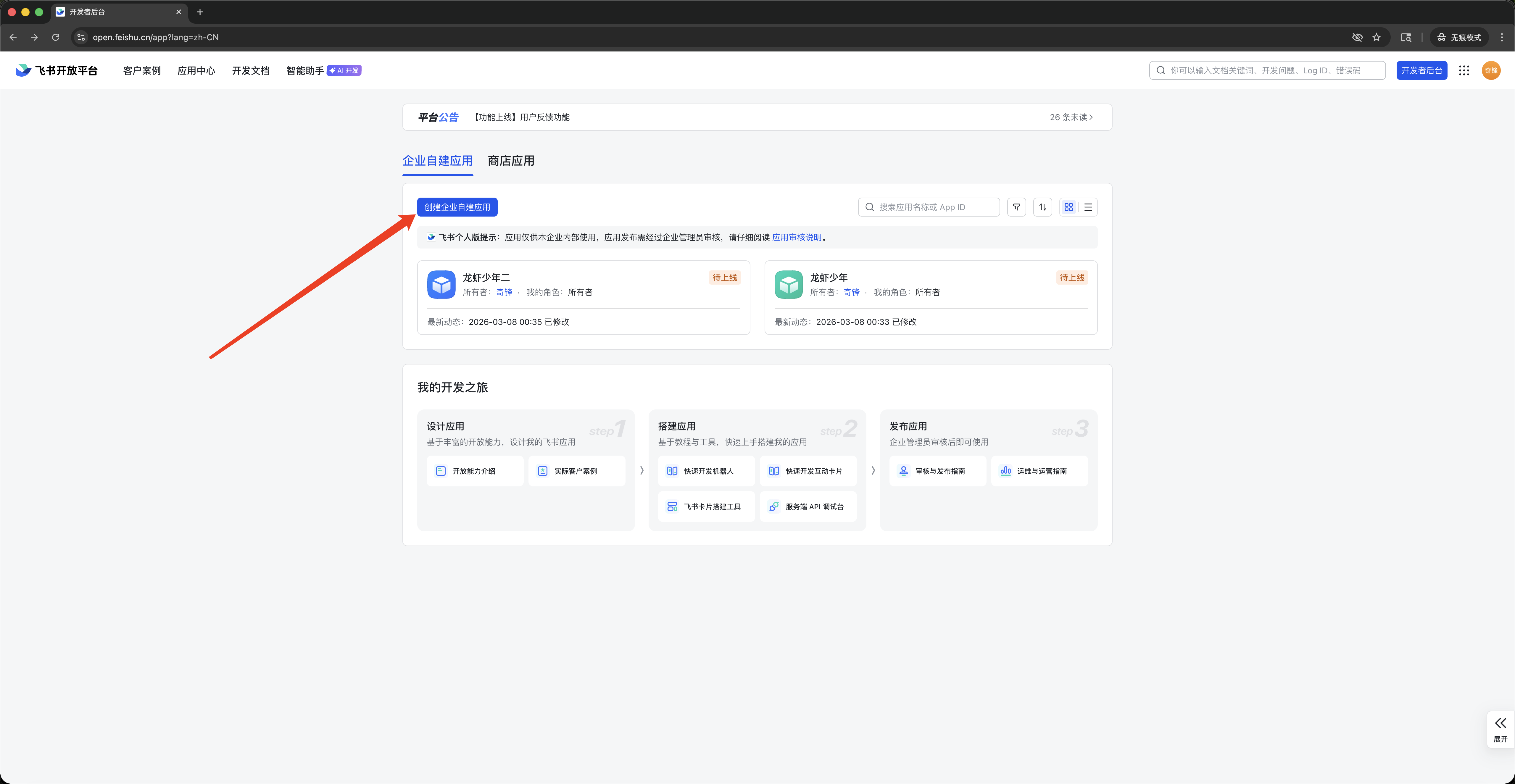
Task: Open the filter icon above the app list
Action: (x=1016, y=207)
